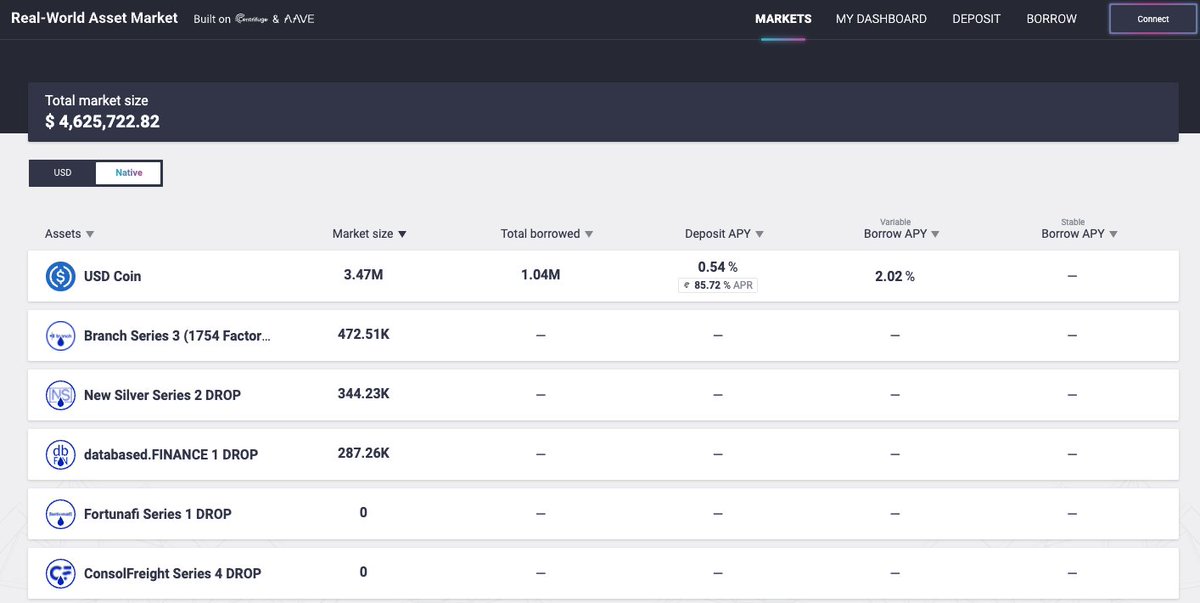Click databased.FINANCE market size 287.26K
The image size is (1200, 603).
coord(363,453)
